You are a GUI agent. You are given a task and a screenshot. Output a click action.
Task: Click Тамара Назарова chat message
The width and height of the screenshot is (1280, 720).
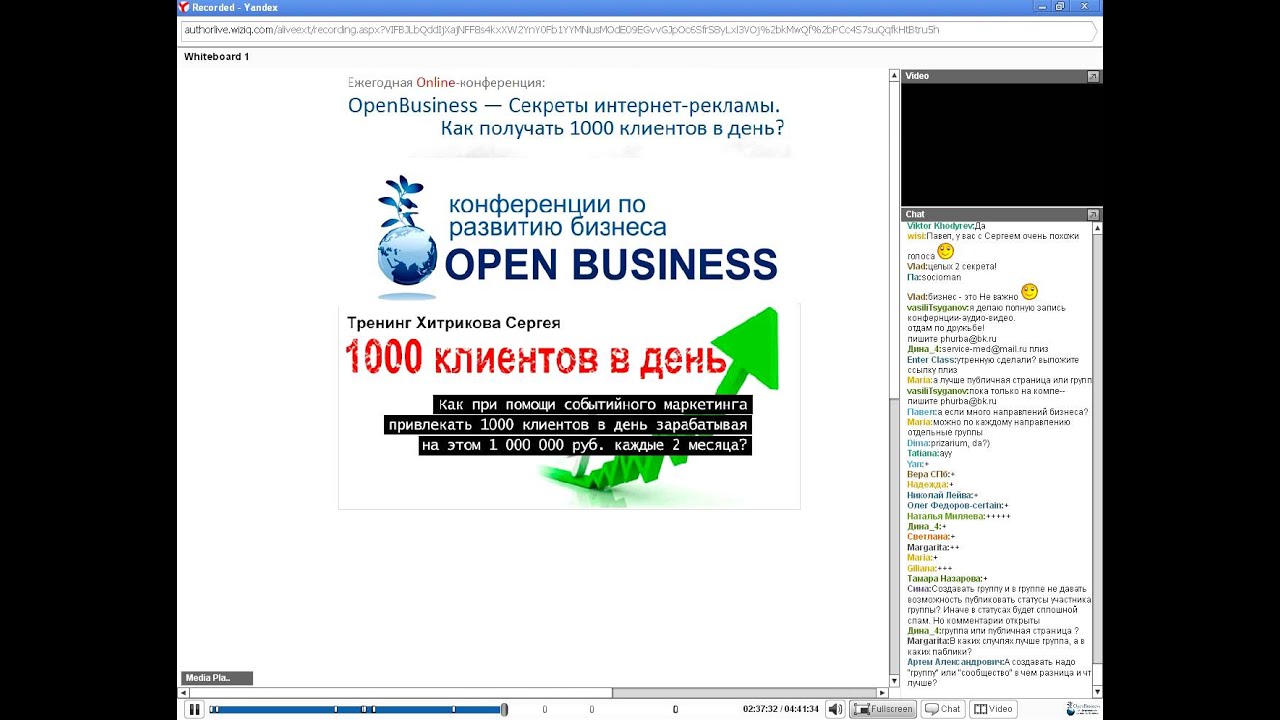[947, 578]
